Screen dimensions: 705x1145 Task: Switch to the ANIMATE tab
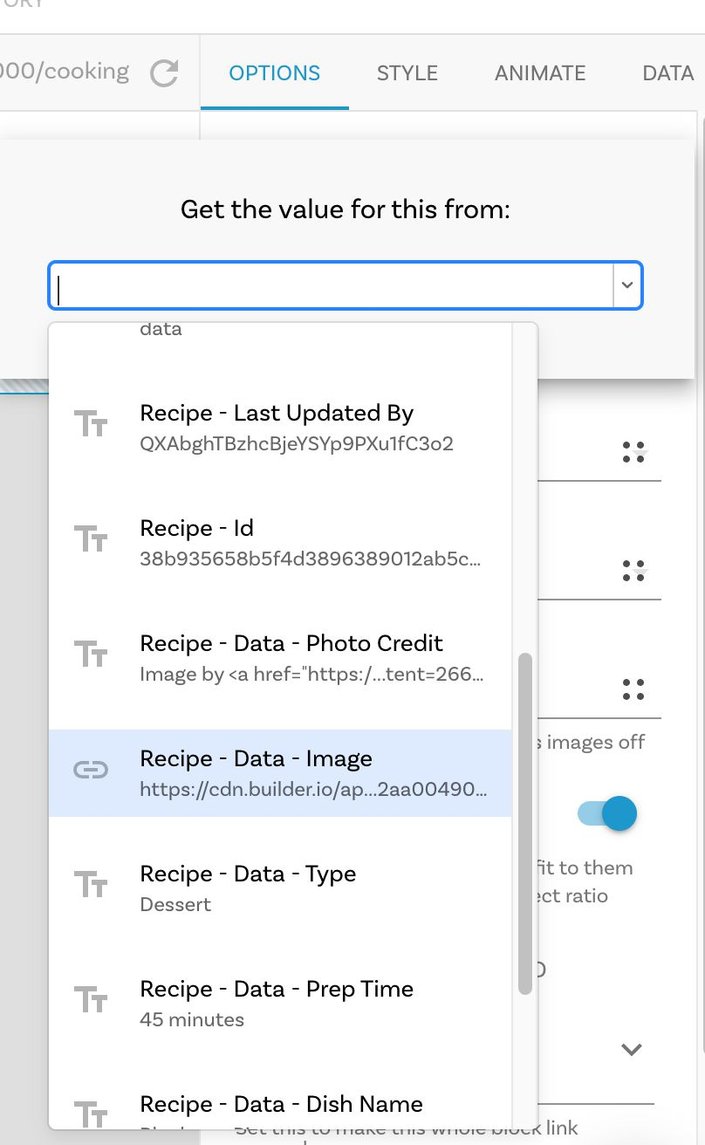coord(540,73)
